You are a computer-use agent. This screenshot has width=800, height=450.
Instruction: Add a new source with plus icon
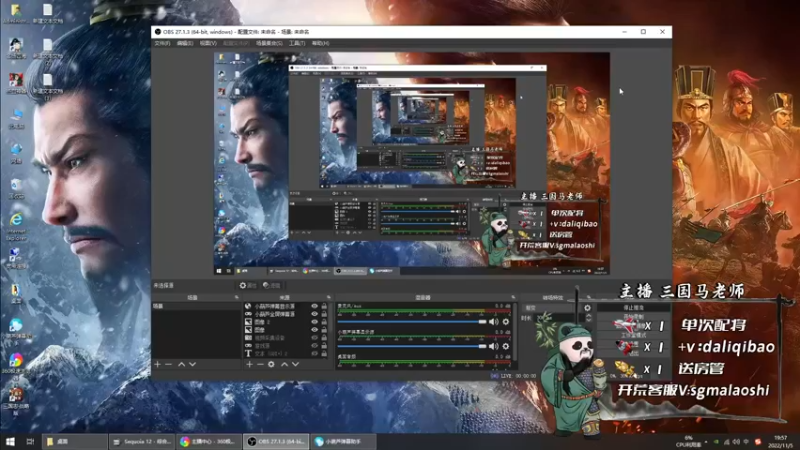[249, 364]
